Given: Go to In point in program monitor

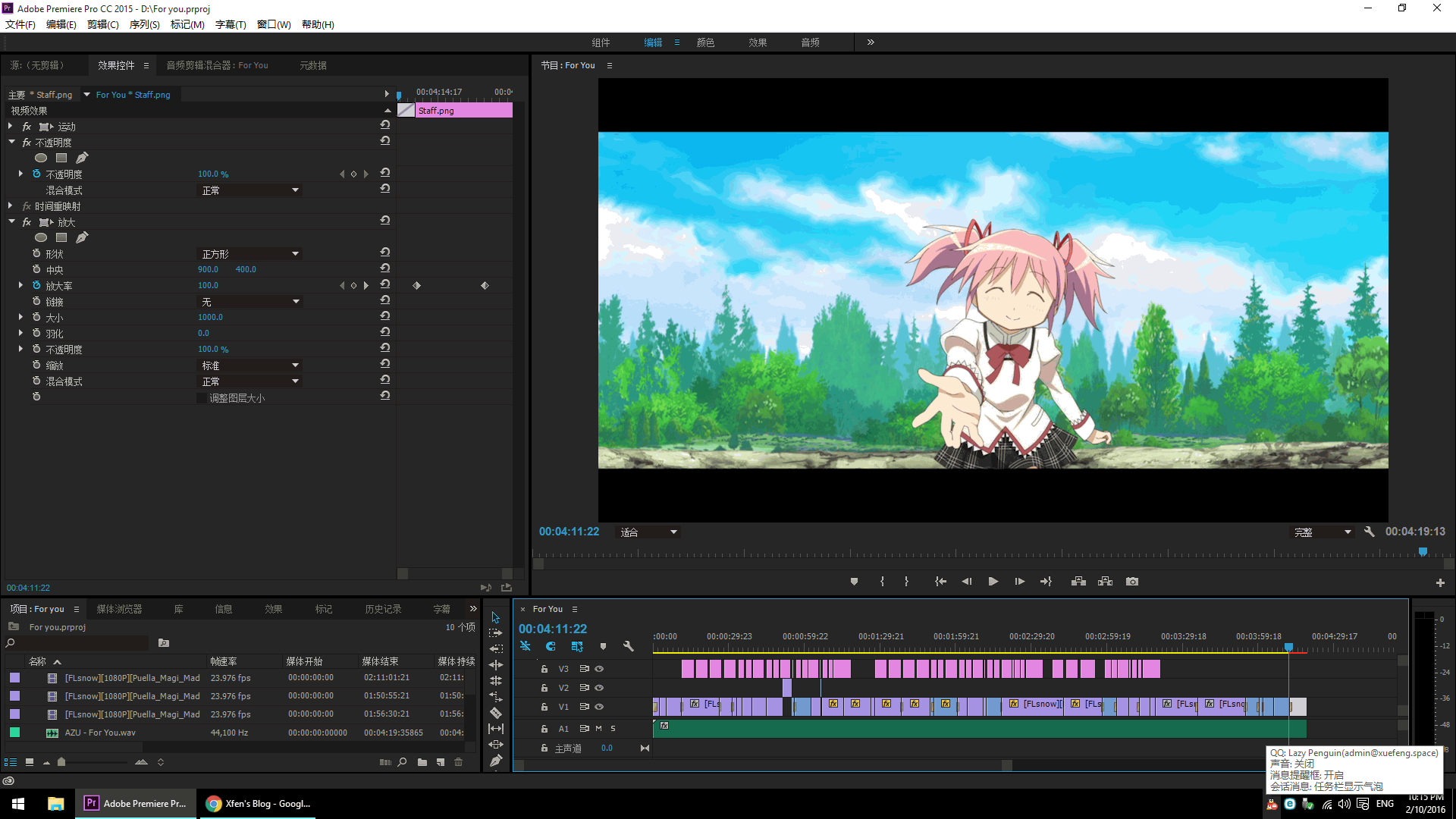Looking at the screenshot, I should click(x=940, y=582).
